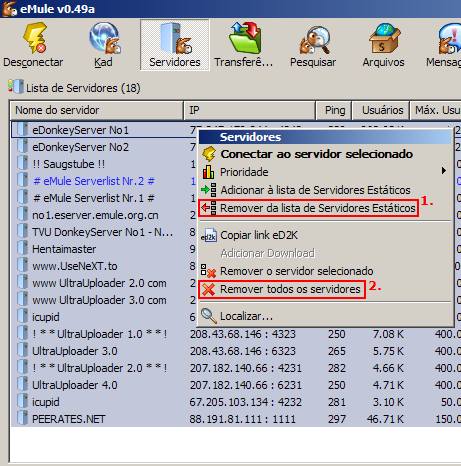Open the Pesquisar search toolbar button
The height and width of the screenshot is (466, 461).
313,45
